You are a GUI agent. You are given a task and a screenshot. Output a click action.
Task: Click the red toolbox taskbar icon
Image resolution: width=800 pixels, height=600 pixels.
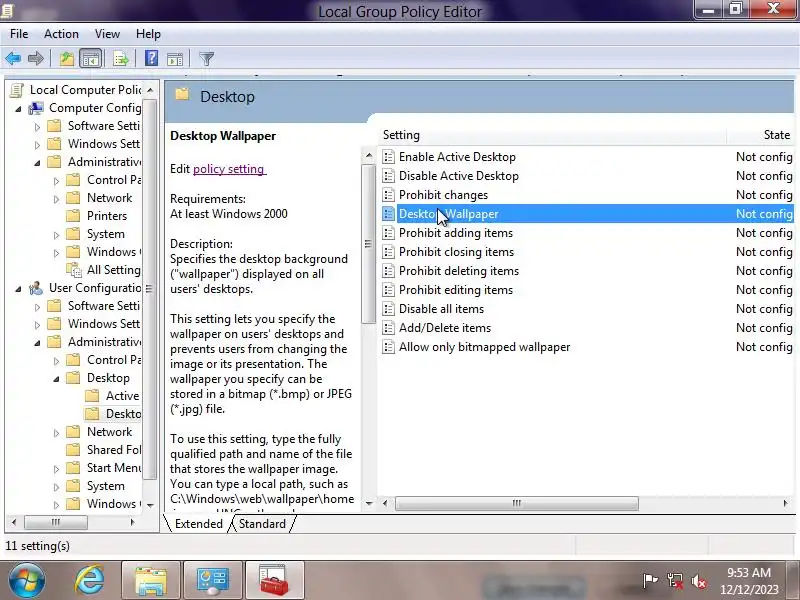(274, 581)
